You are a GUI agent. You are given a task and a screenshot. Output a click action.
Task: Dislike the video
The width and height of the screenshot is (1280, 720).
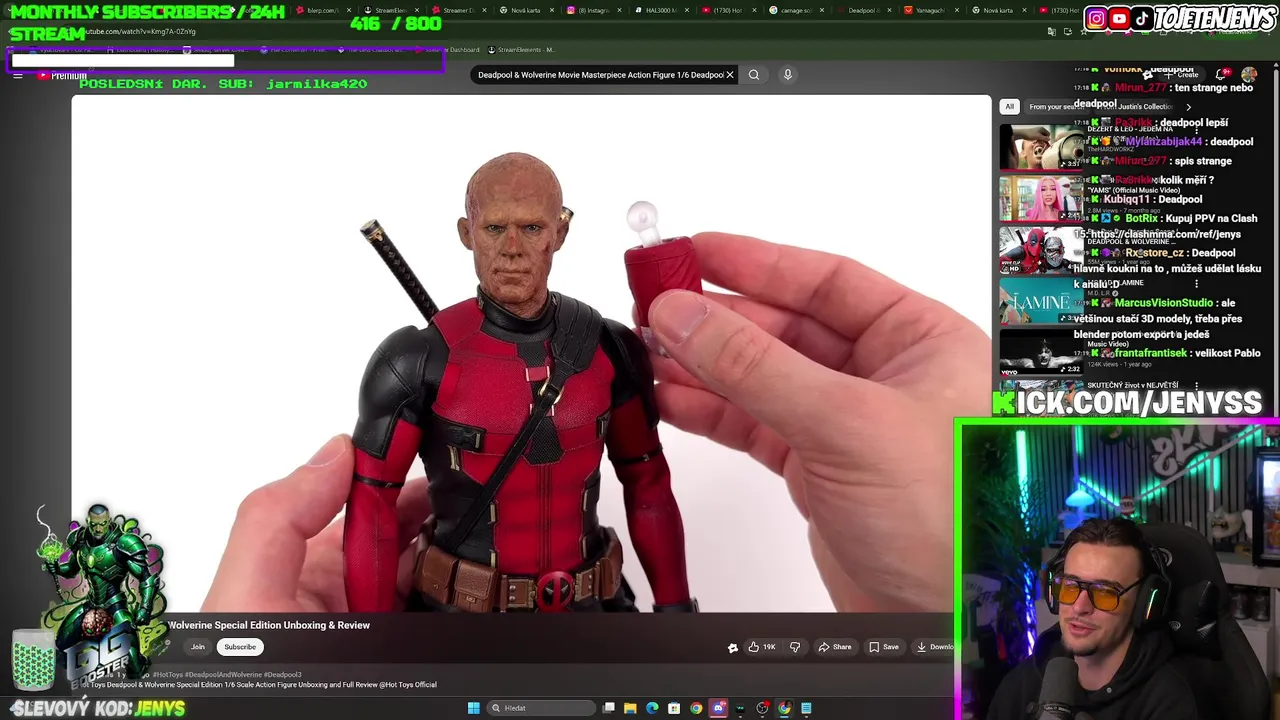click(x=795, y=647)
